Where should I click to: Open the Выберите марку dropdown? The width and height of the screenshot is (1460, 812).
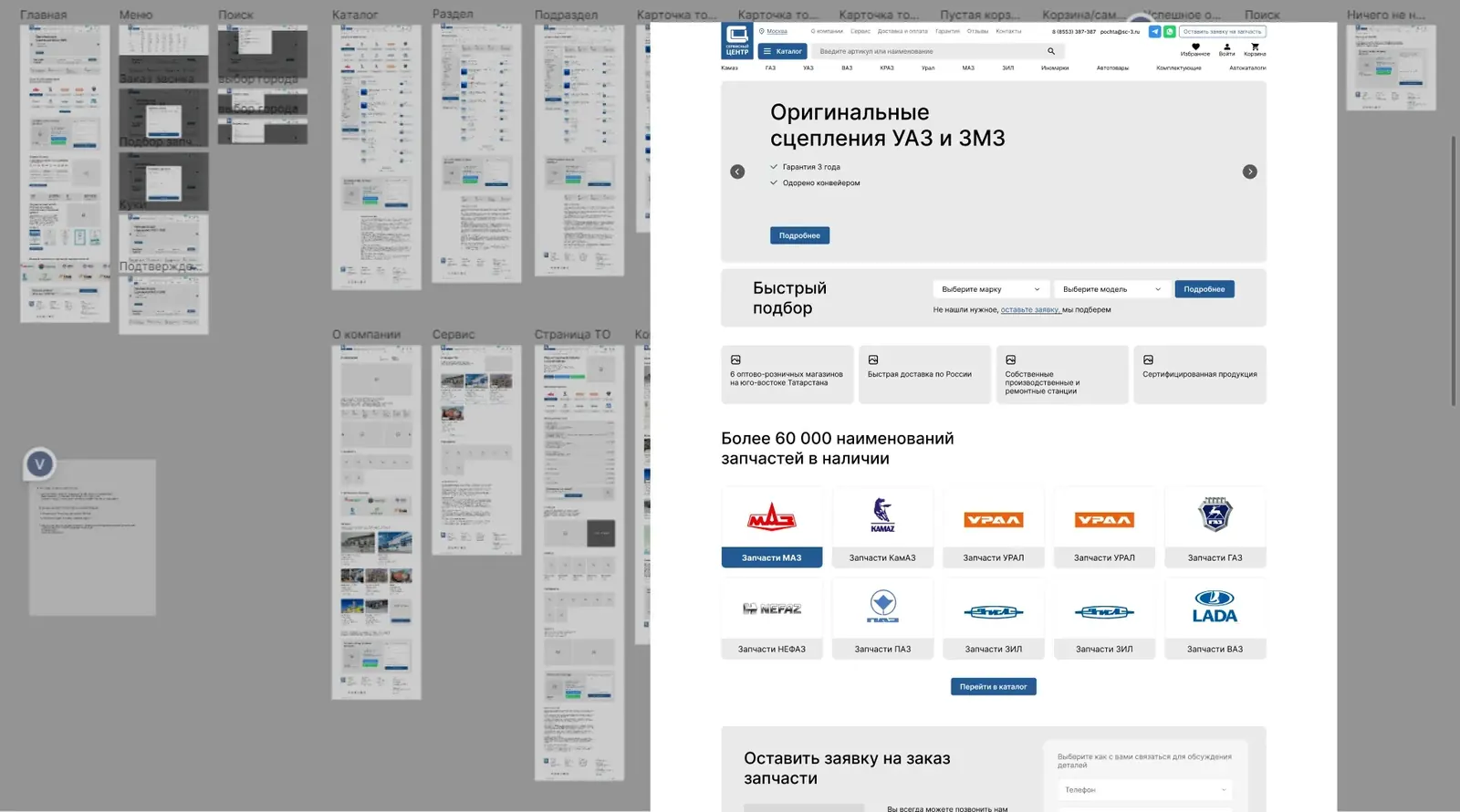991,289
